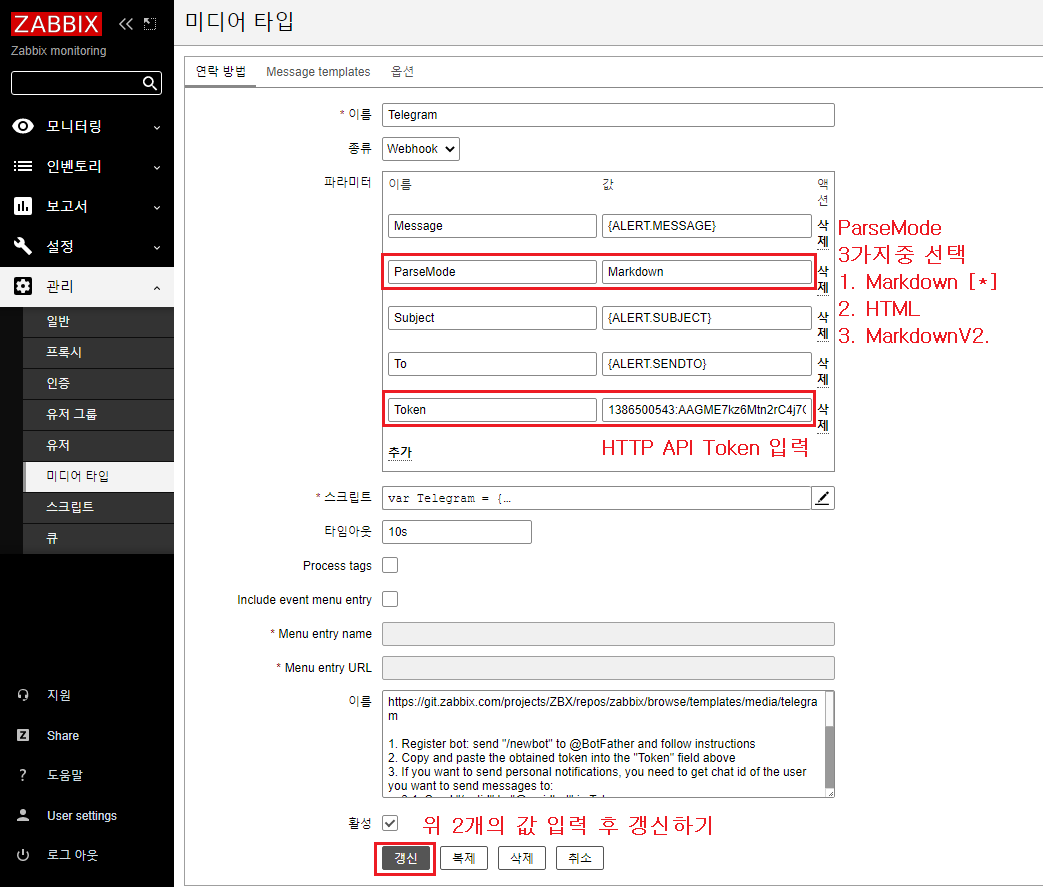Screen dimensions: 1043x887
Task: Click the question mark icon for 도움말
Action: pyautogui.click(x=23, y=775)
